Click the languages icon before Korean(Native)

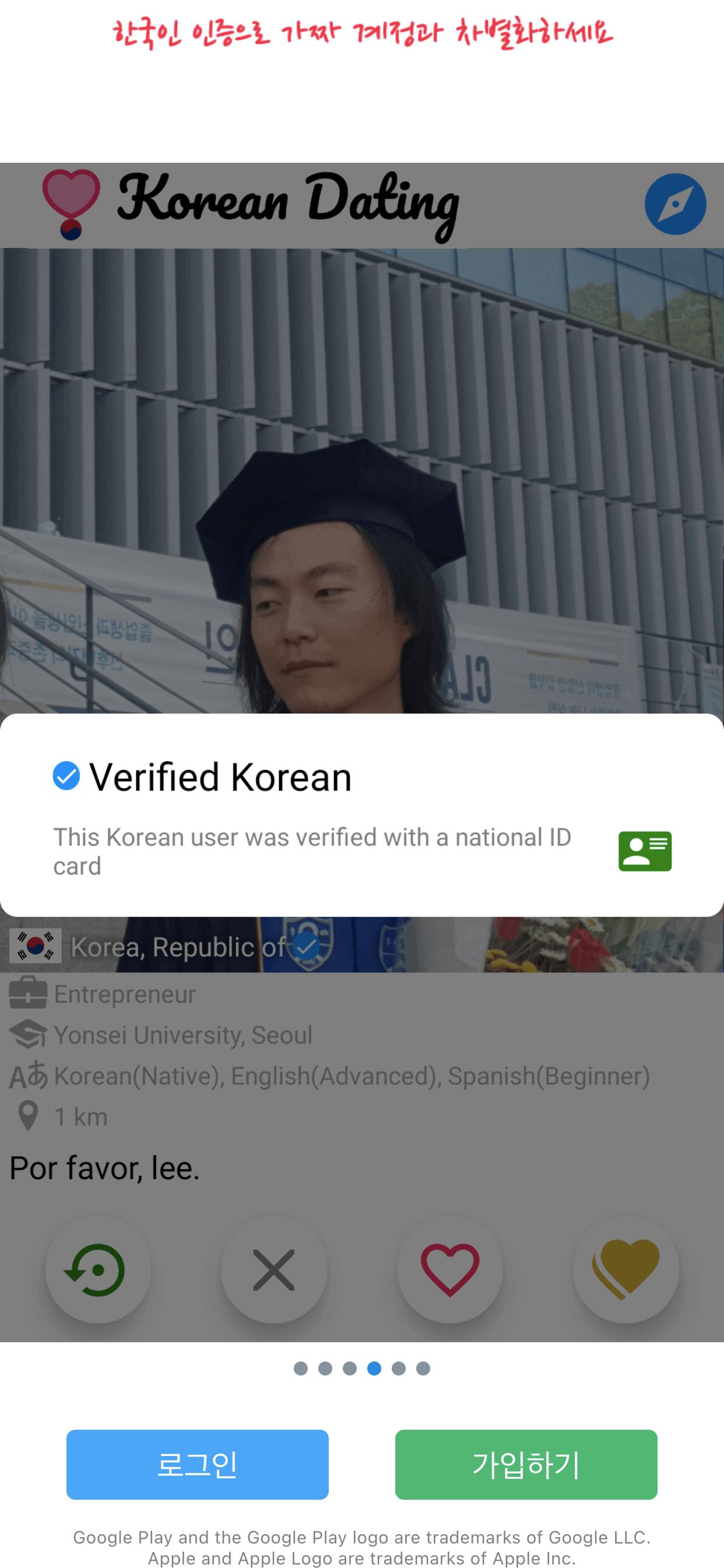pos(28,1076)
